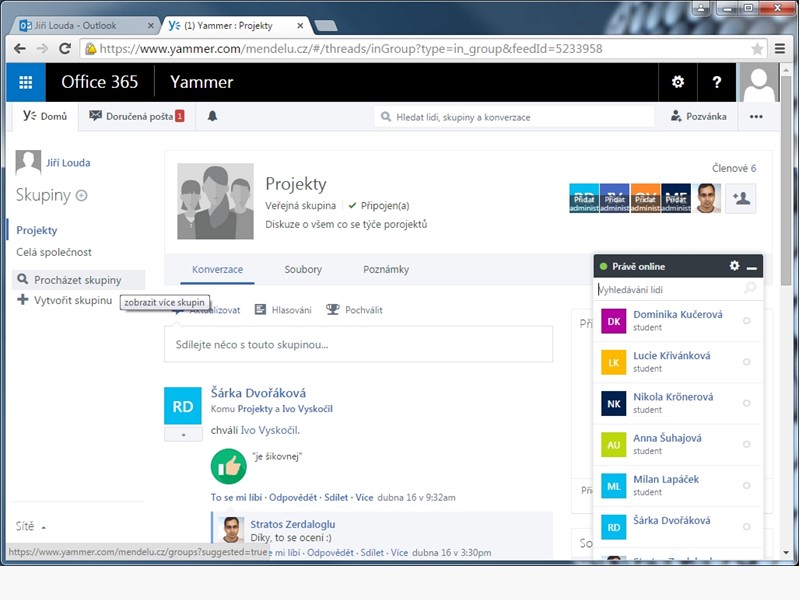The width and height of the screenshot is (800, 600).
Task: Click Vytvořit skupinu to create a group
Action: (72, 300)
